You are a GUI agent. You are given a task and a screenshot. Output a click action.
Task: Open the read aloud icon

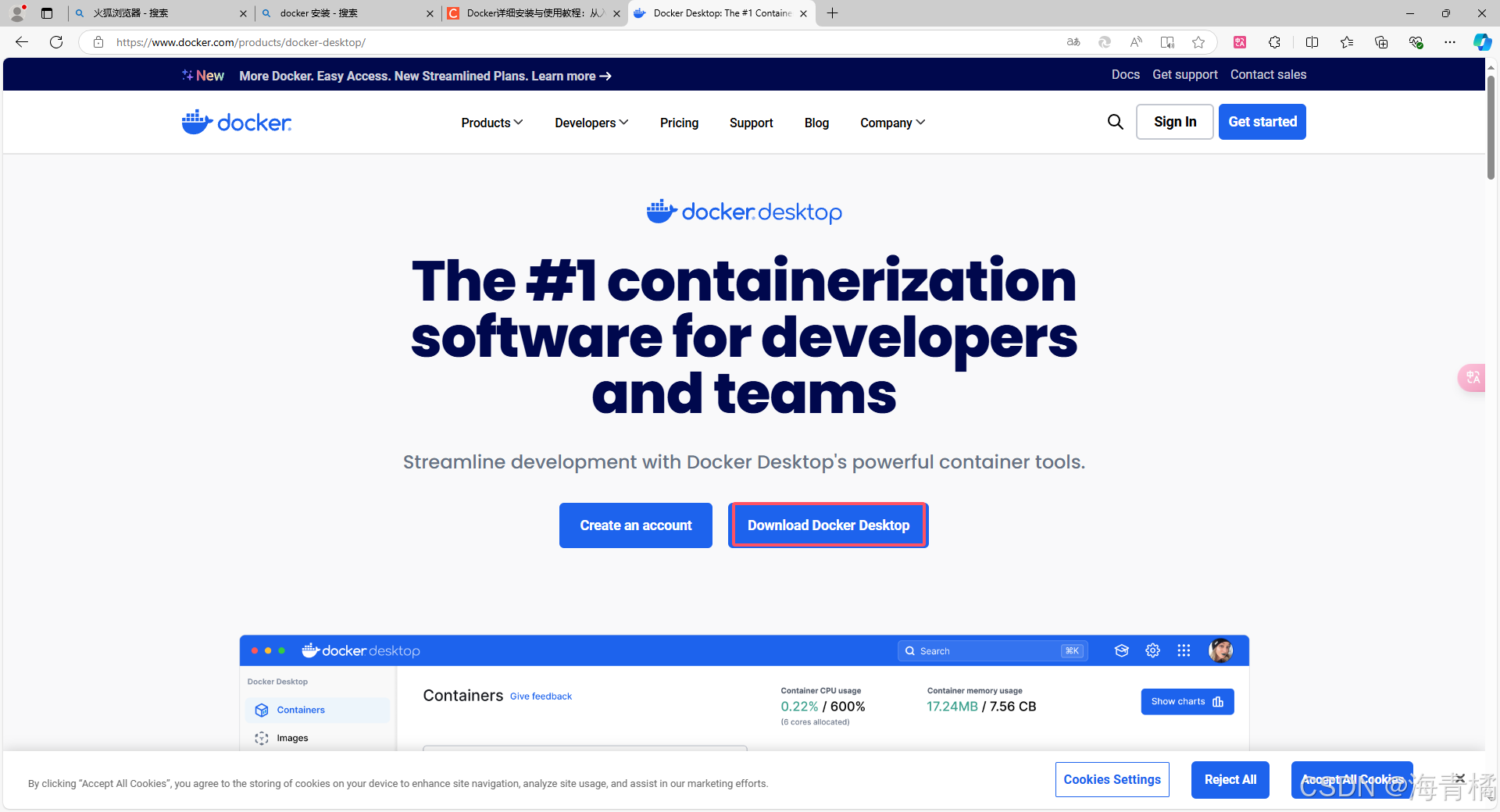pyautogui.click(x=1136, y=42)
